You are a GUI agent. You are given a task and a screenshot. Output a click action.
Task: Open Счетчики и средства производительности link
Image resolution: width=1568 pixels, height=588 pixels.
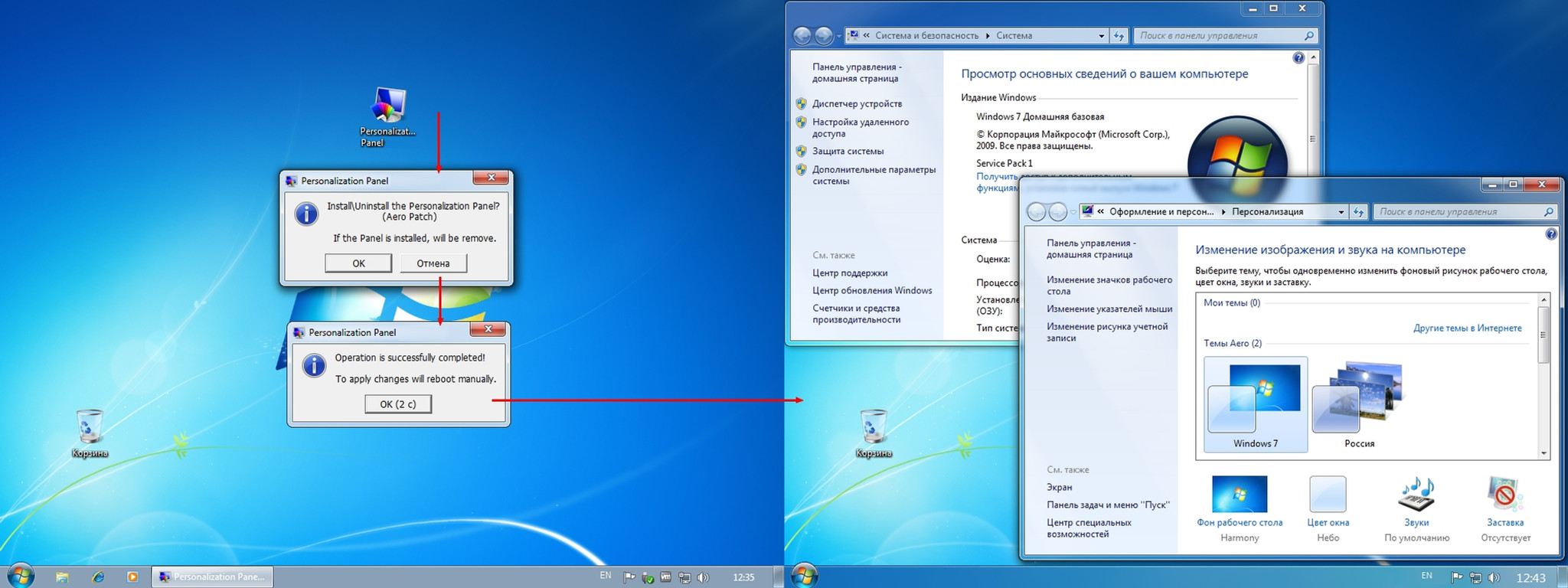856,314
